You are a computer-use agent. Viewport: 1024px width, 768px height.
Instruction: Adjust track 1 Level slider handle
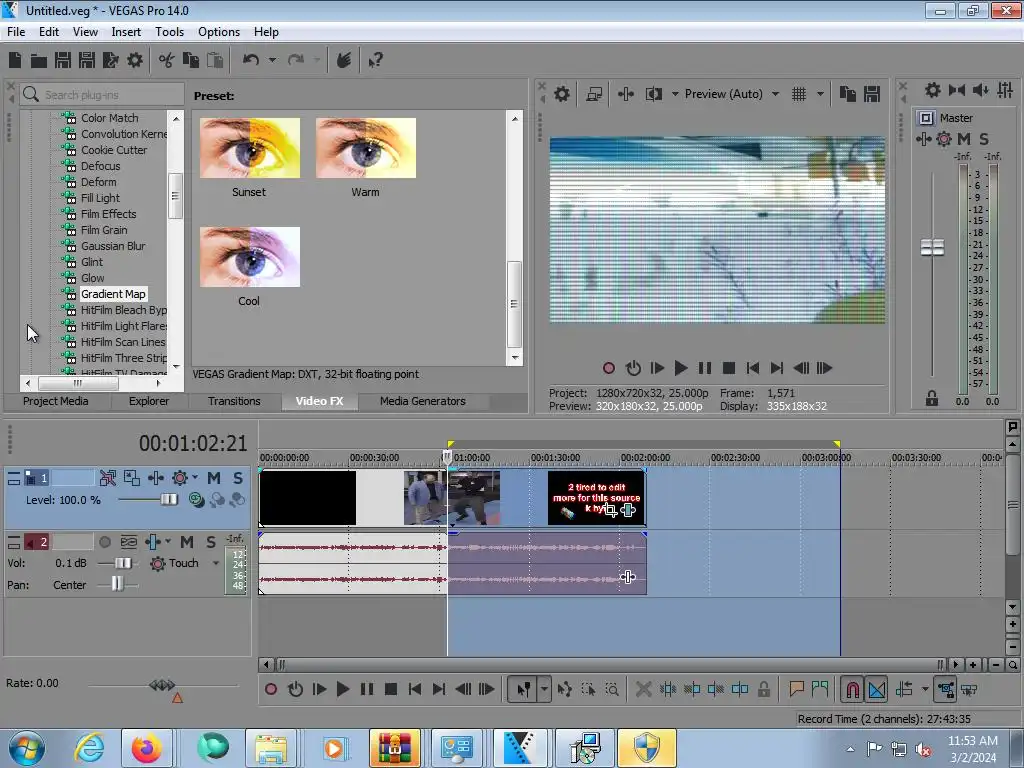point(168,500)
